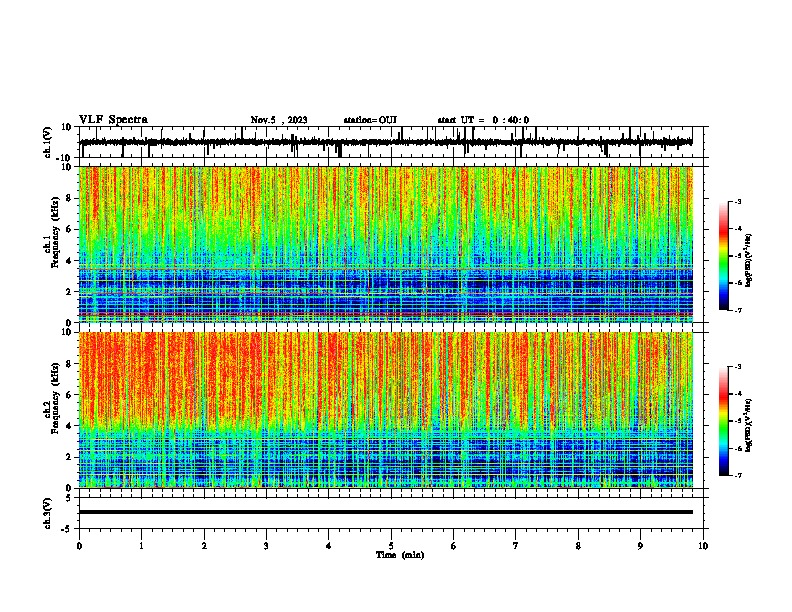Click the "station=OUI" label
The height and width of the screenshot is (612, 792).
click(370, 120)
